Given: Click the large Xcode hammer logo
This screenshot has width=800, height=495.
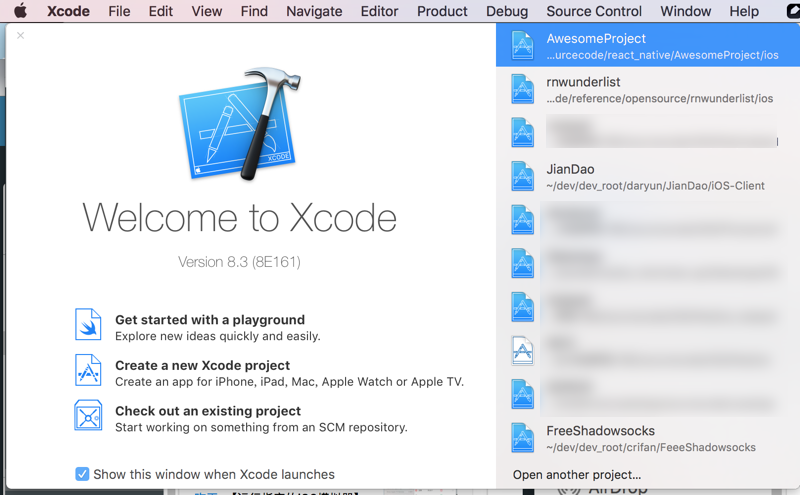Looking at the screenshot, I should [239, 124].
